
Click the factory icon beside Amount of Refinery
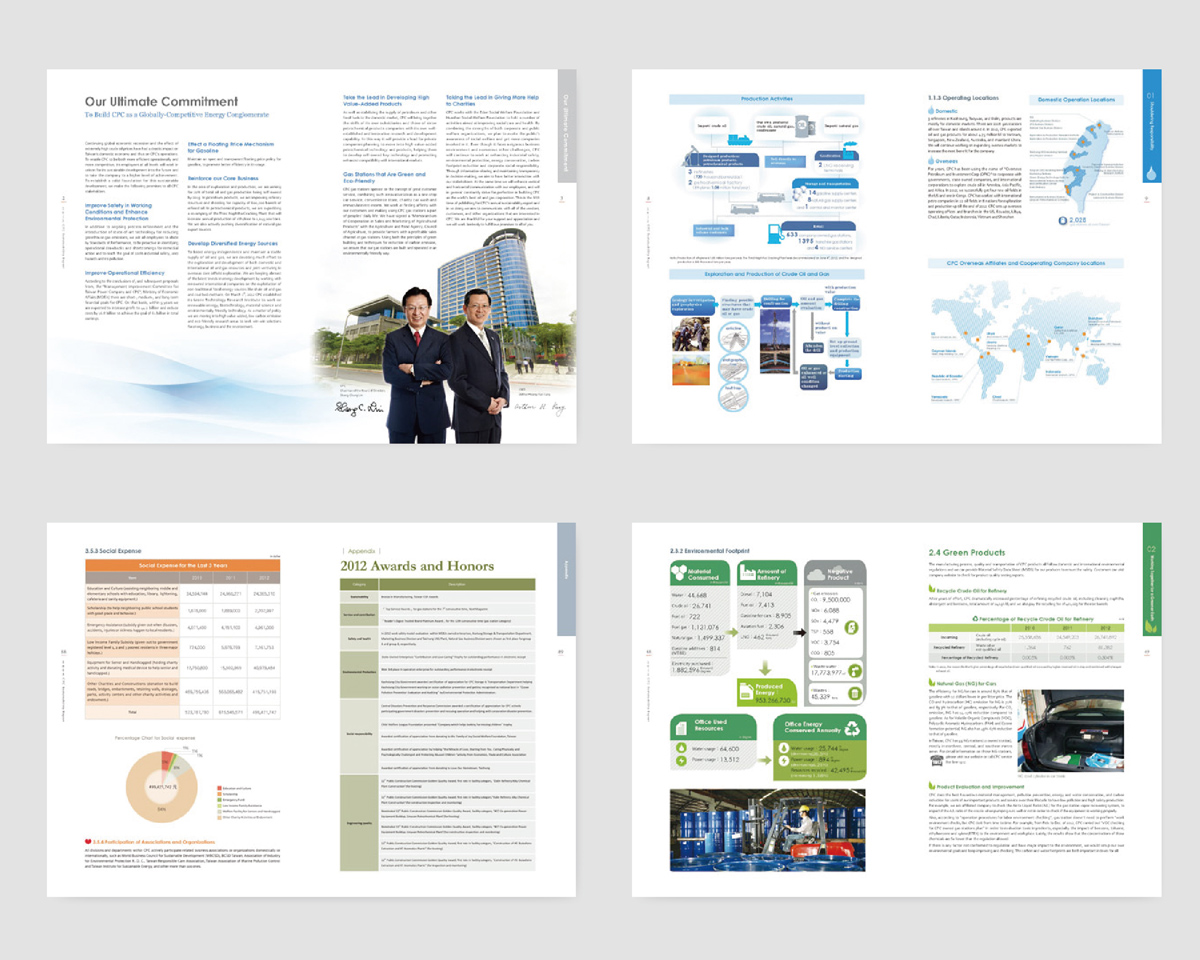pos(749,572)
